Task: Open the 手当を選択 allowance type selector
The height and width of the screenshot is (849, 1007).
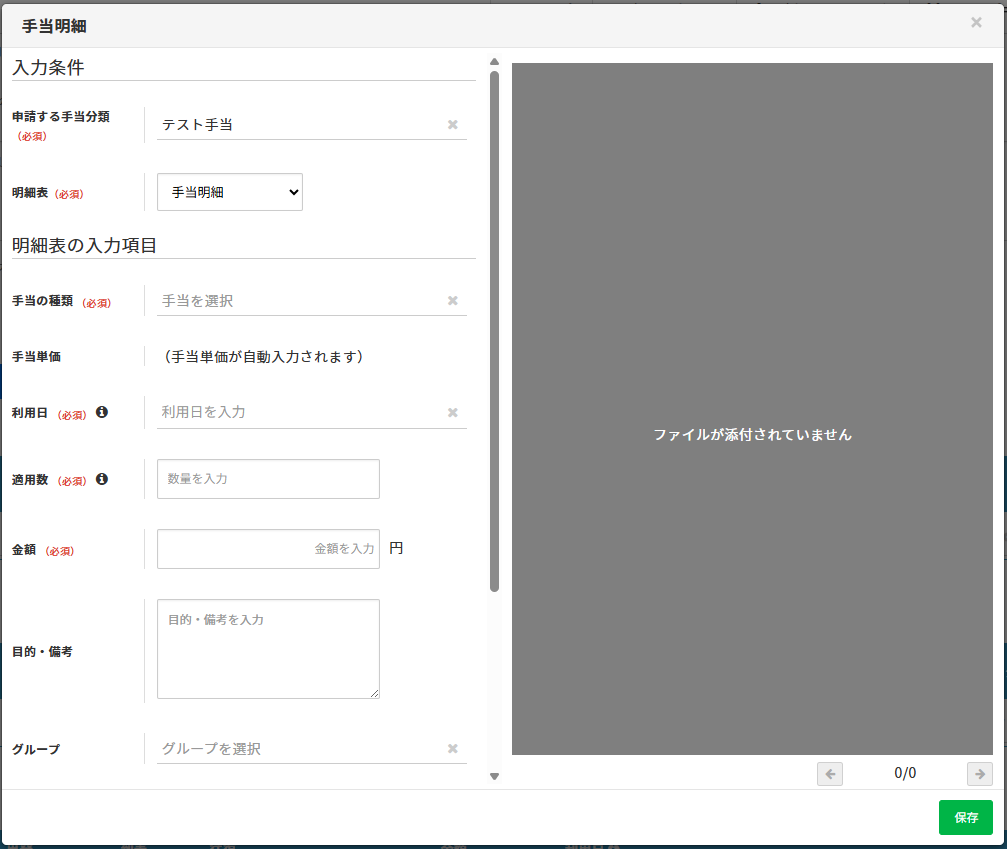Action: [300, 301]
